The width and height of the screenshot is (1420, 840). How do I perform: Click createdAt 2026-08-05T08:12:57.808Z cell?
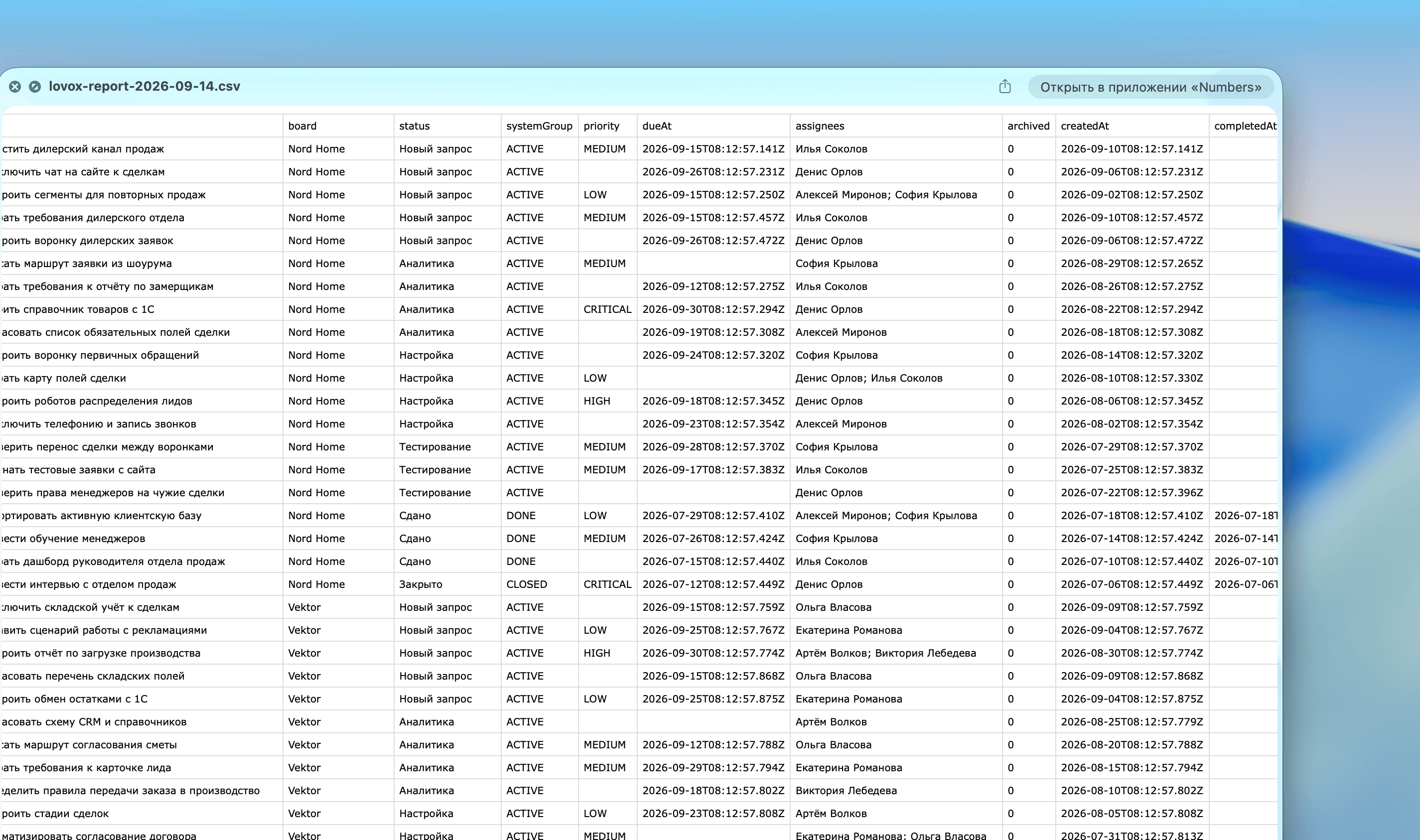click(1132, 814)
